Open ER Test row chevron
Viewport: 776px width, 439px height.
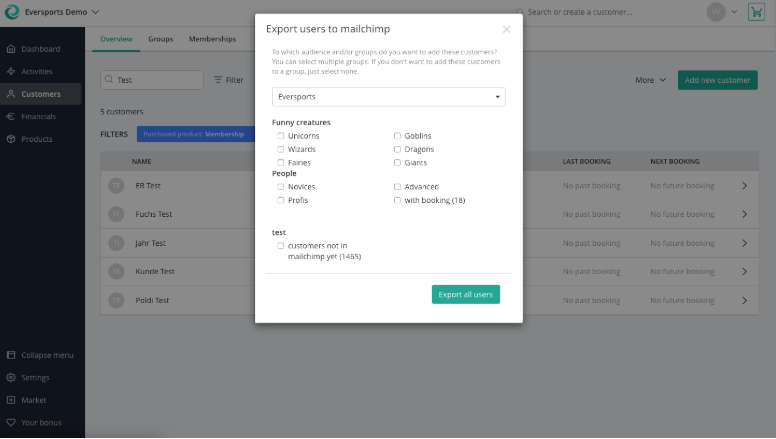tap(745, 186)
